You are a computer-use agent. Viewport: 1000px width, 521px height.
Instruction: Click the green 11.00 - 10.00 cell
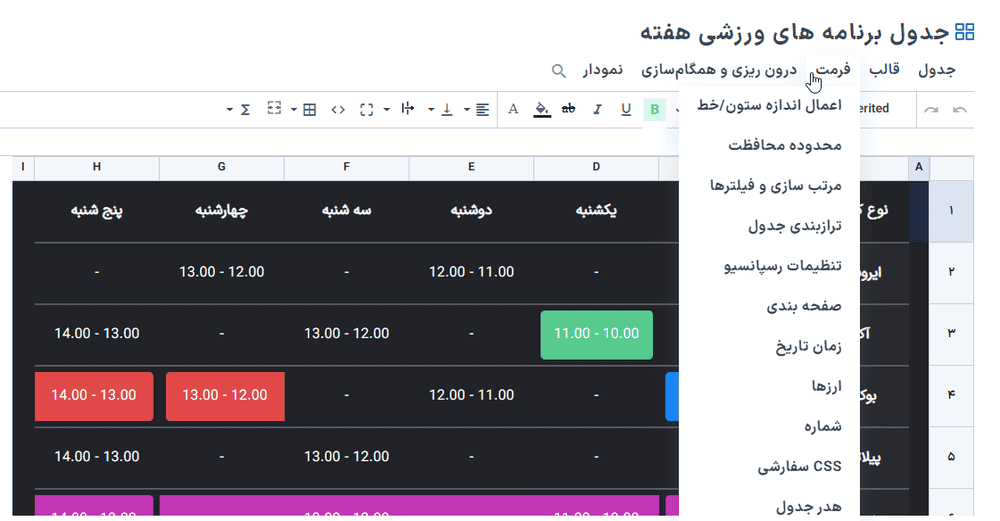click(596, 334)
